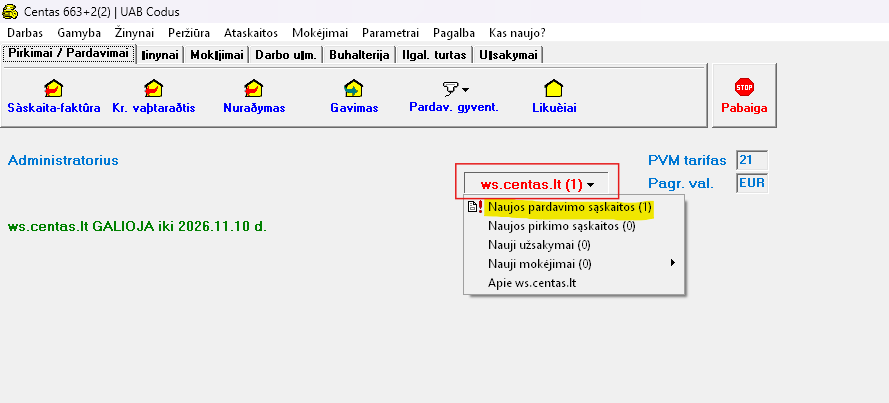Click the Centas coins app icon

[x=10, y=11]
